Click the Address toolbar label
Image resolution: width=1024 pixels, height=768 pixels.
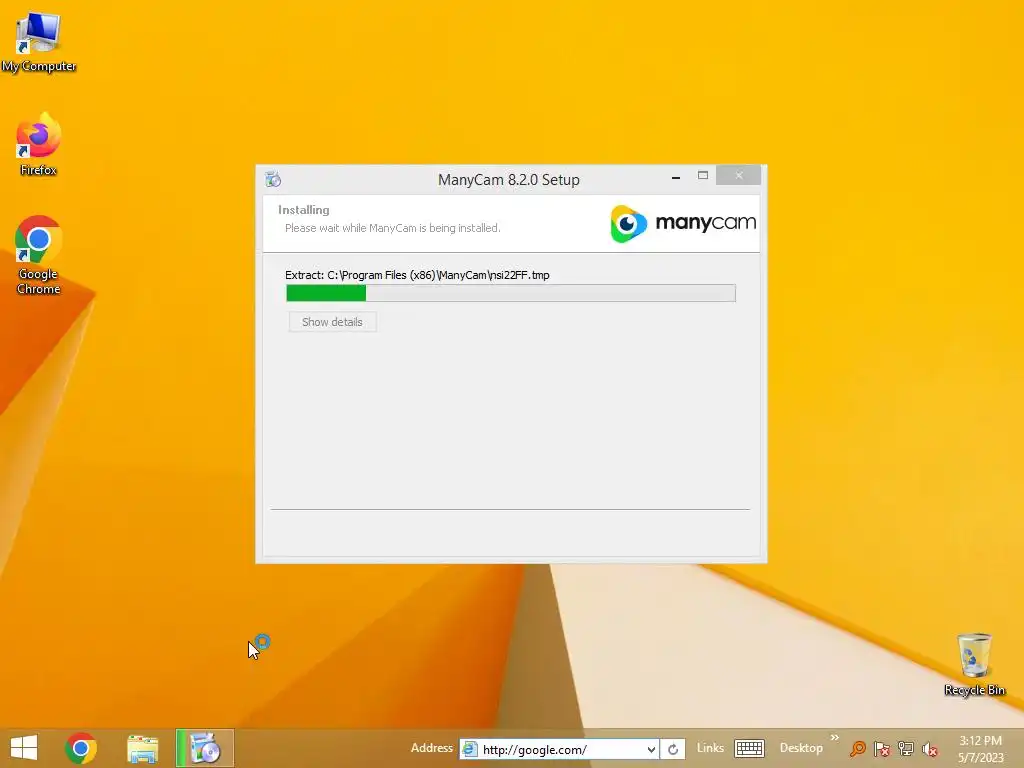pyautogui.click(x=432, y=748)
